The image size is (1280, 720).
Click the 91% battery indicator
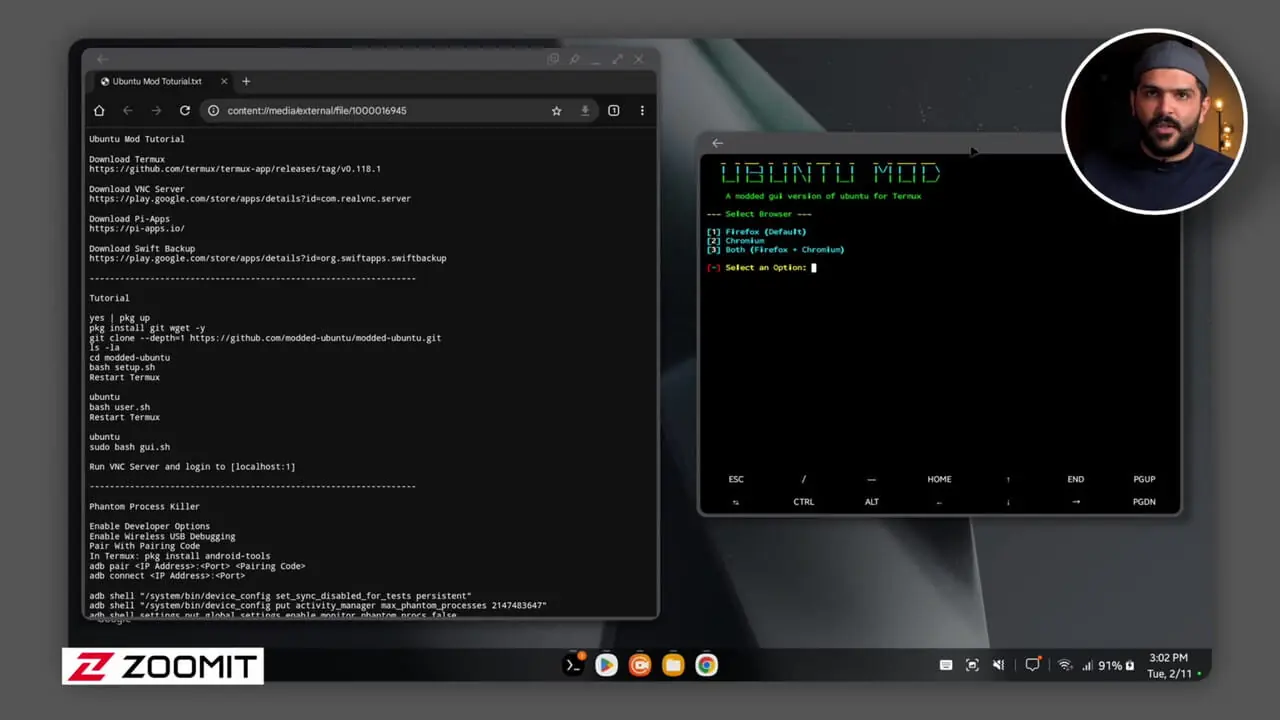1115,665
